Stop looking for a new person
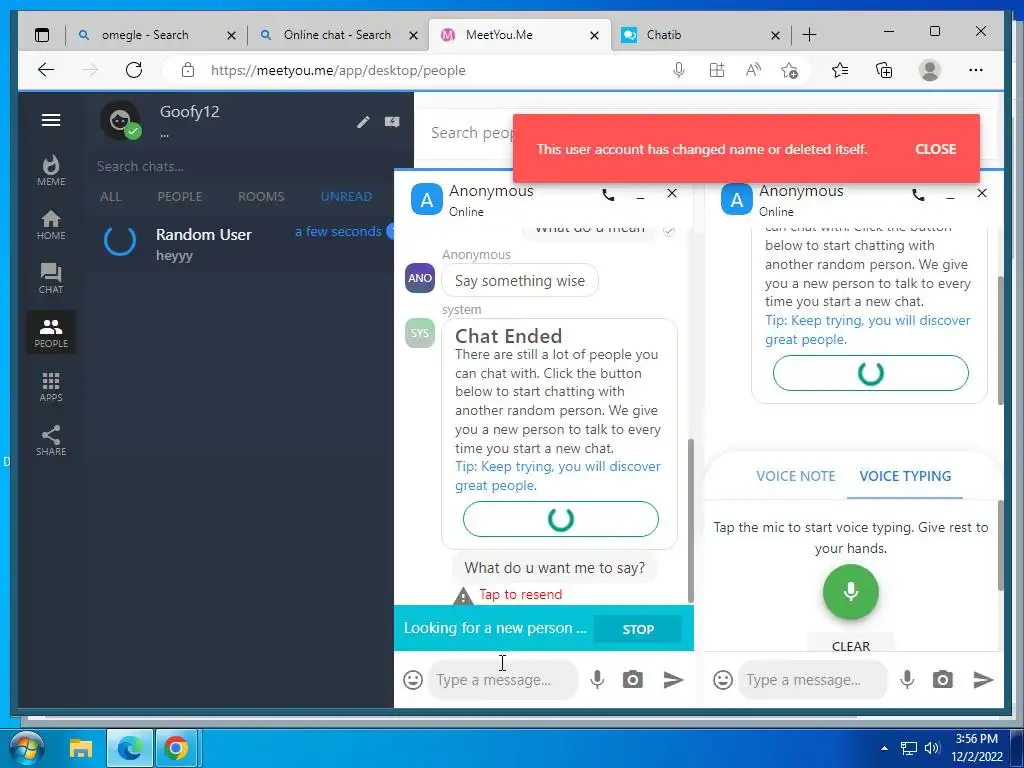 (x=638, y=630)
